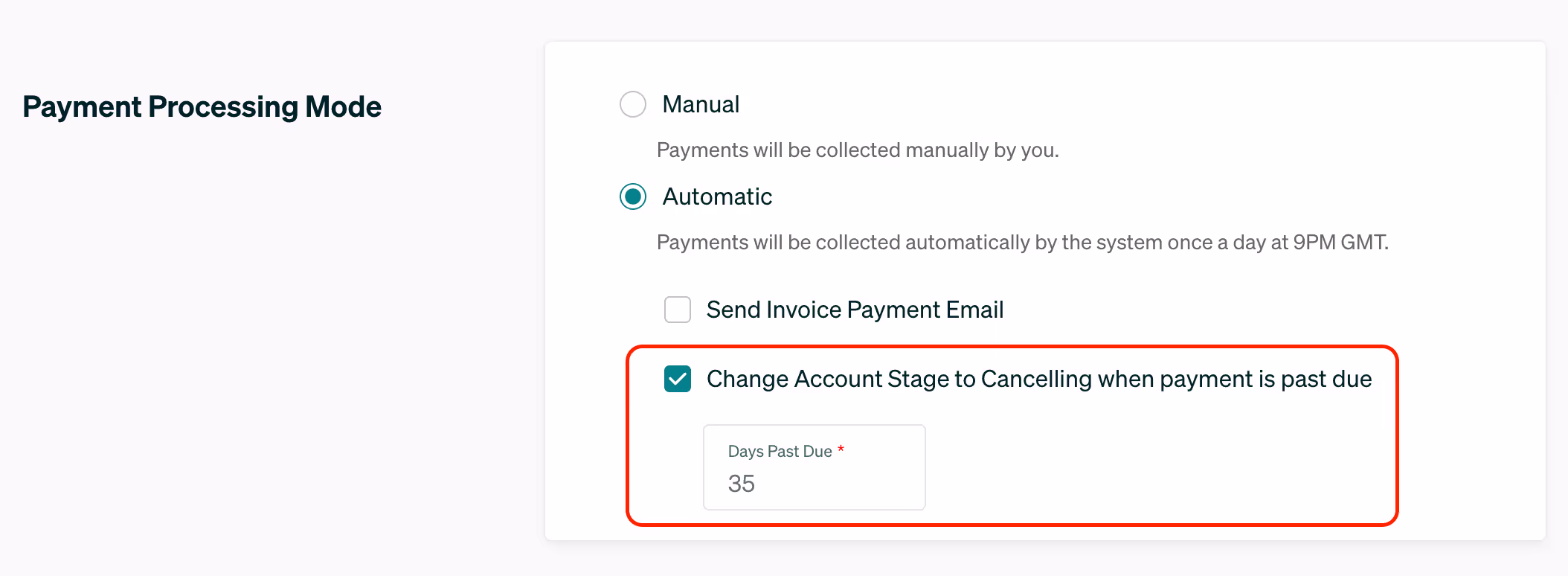This screenshot has height=576, width=1568.
Task: Click the teal checkmark icon
Action: [678, 379]
